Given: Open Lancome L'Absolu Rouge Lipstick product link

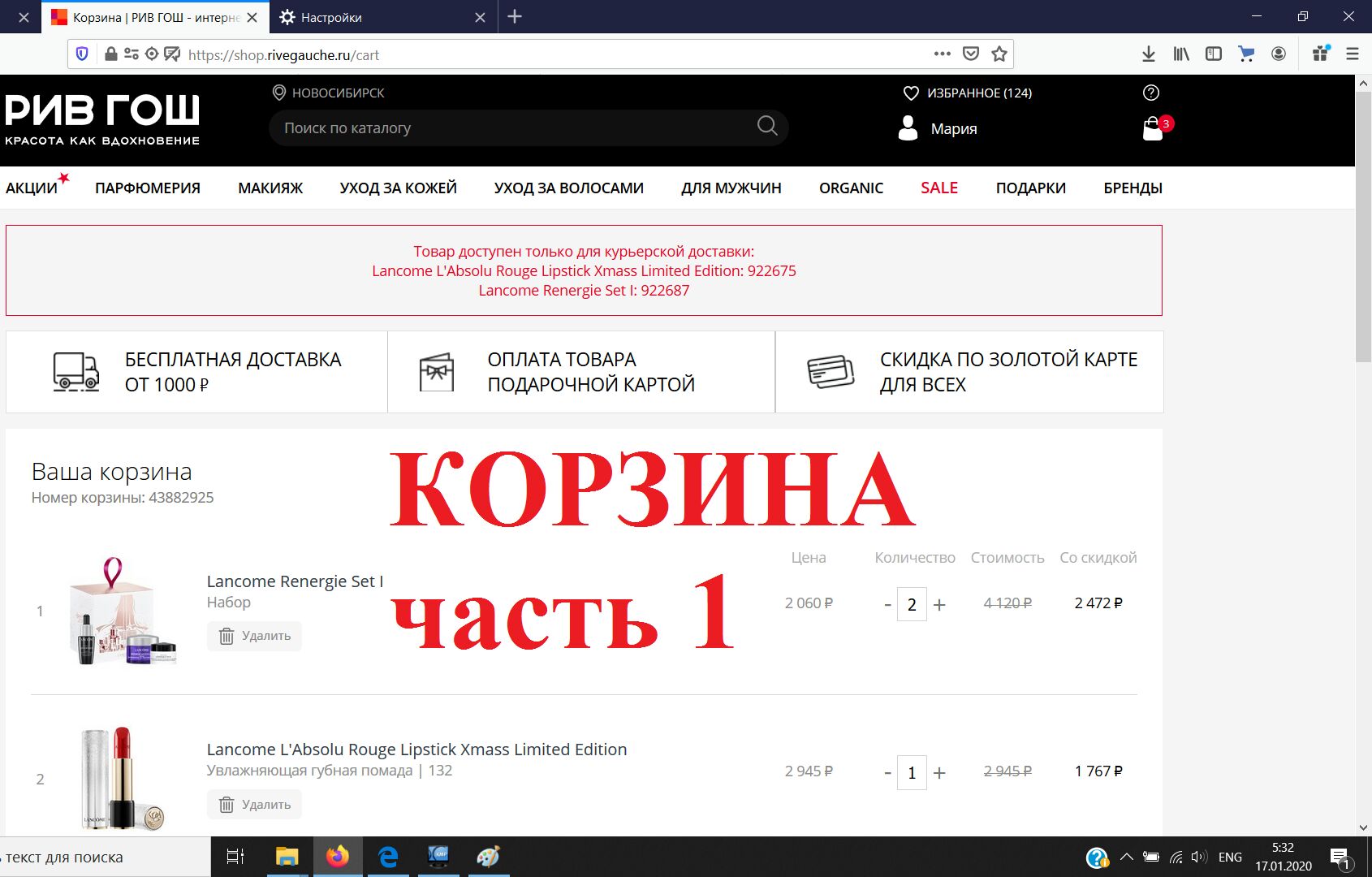Looking at the screenshot, I should coord(416,749).
